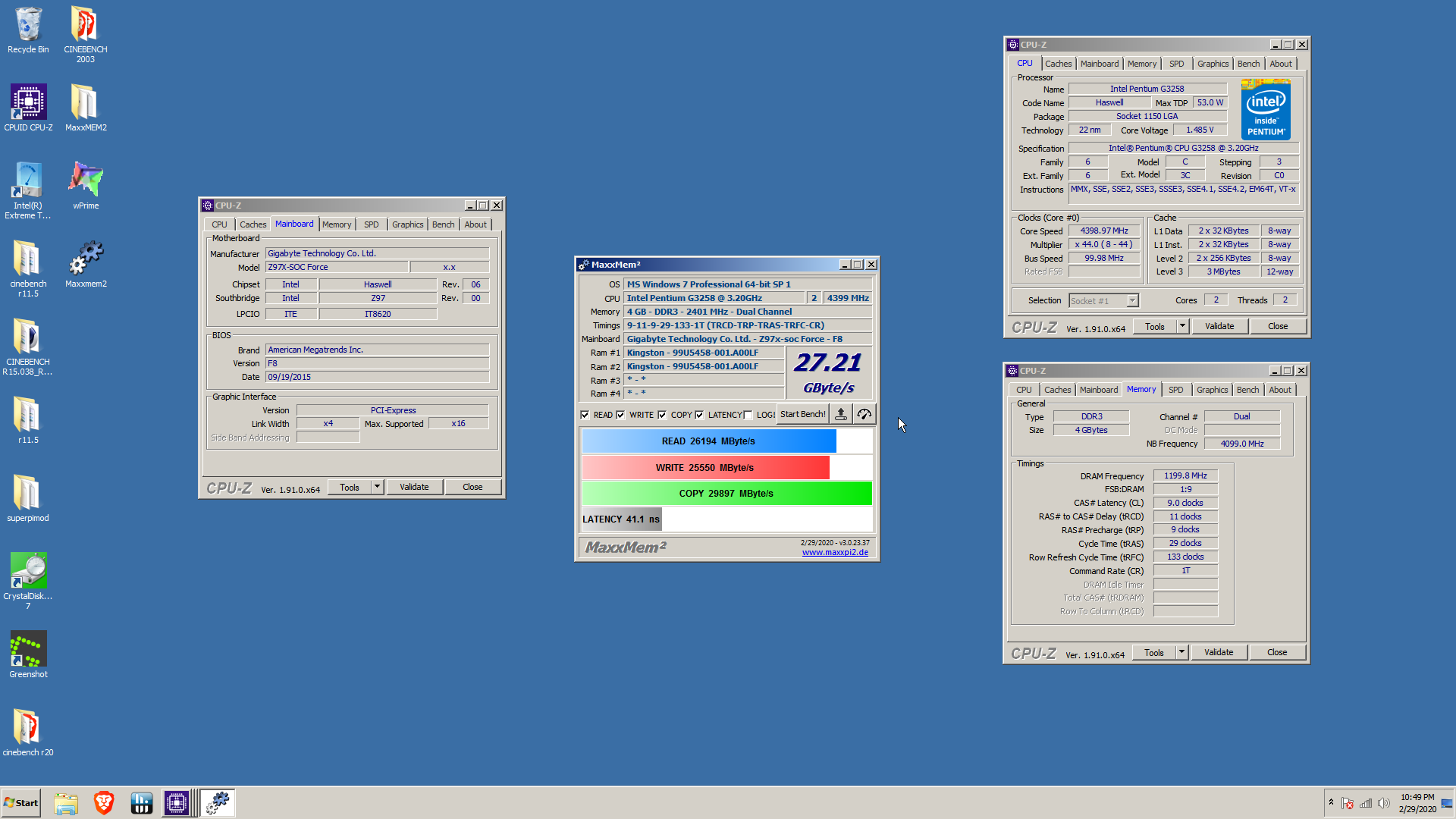Launch Intel(R) Extreme Tuning shortcut

click(x=28, y=190)
